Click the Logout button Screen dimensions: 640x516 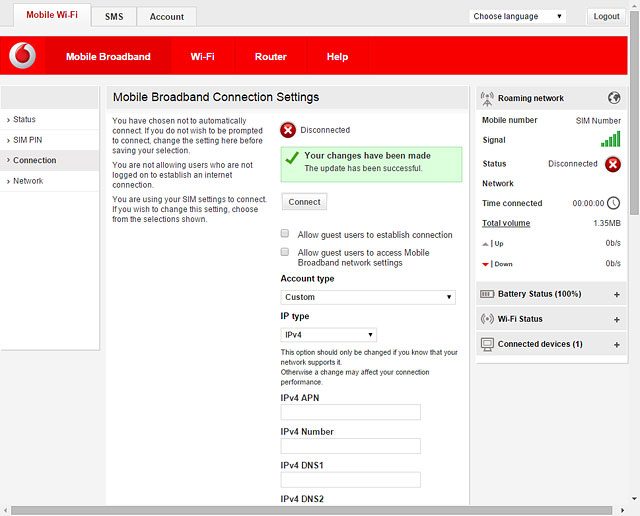606,16
